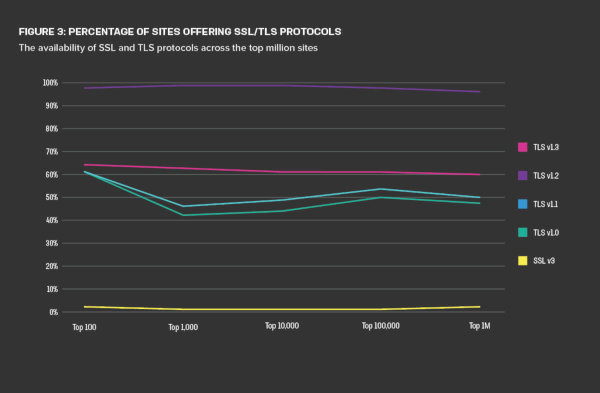Image resolution: width=600 pixels, height=393 pixels.
Task: Select the TLS v1.2 legend label
Action: (546, 176)
